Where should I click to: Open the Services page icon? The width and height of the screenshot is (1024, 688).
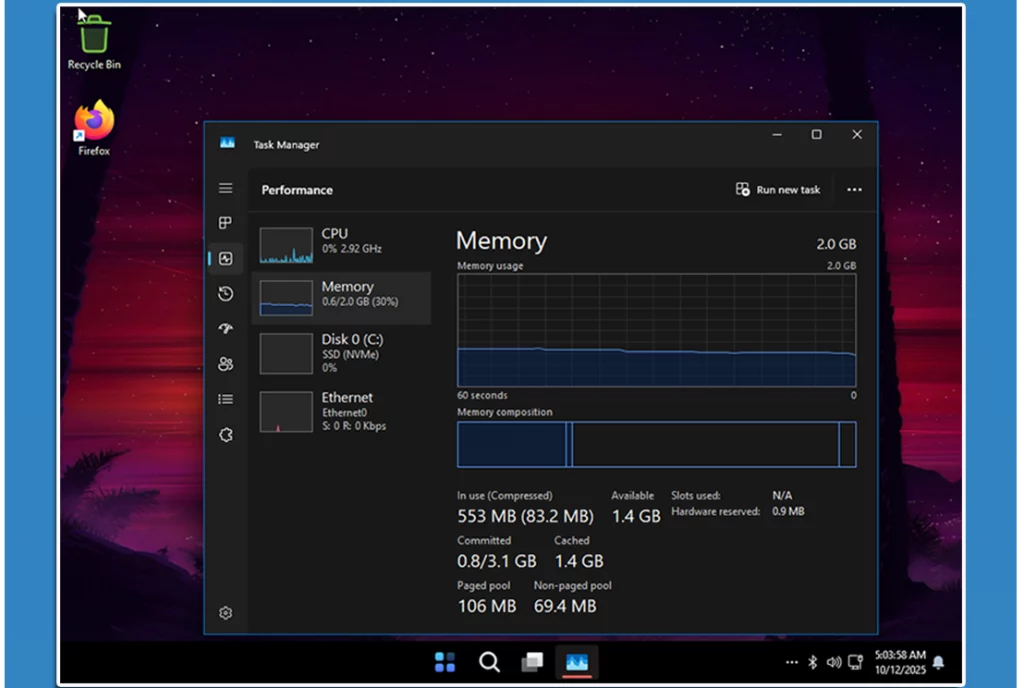click(x=226, y=435)
